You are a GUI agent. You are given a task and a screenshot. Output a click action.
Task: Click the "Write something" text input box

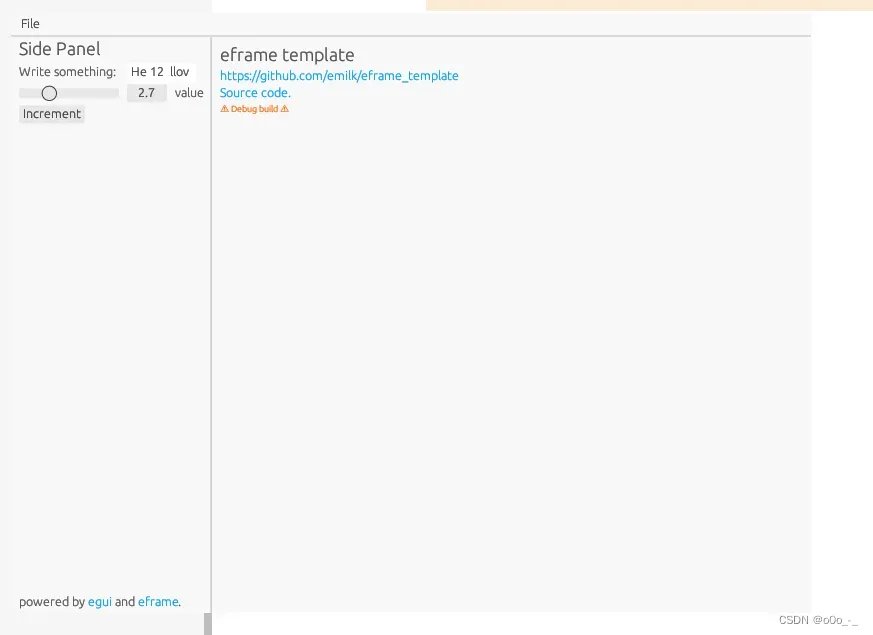click(x=160, y=72)
